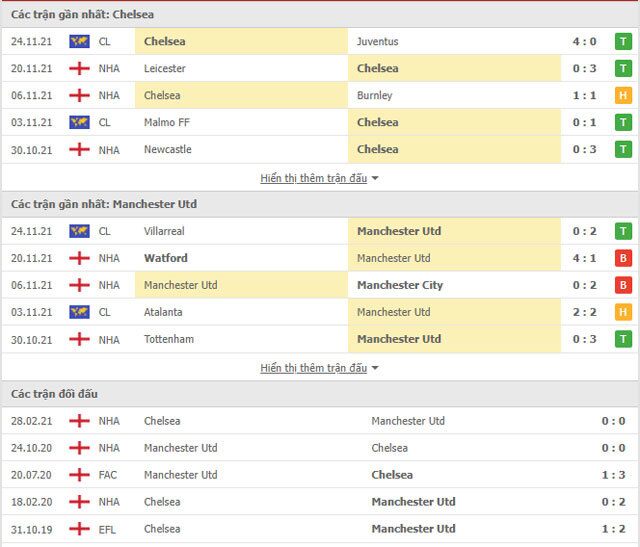
Task: Click Champions League icon for Chelsea vs Juventus
Action: (x=79, y=42)
